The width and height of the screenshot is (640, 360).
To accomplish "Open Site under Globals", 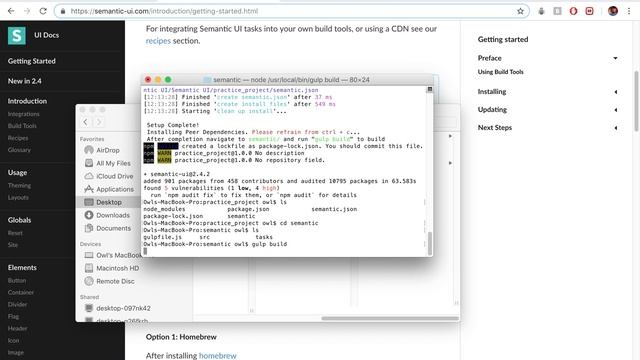I will pos(13,245).
